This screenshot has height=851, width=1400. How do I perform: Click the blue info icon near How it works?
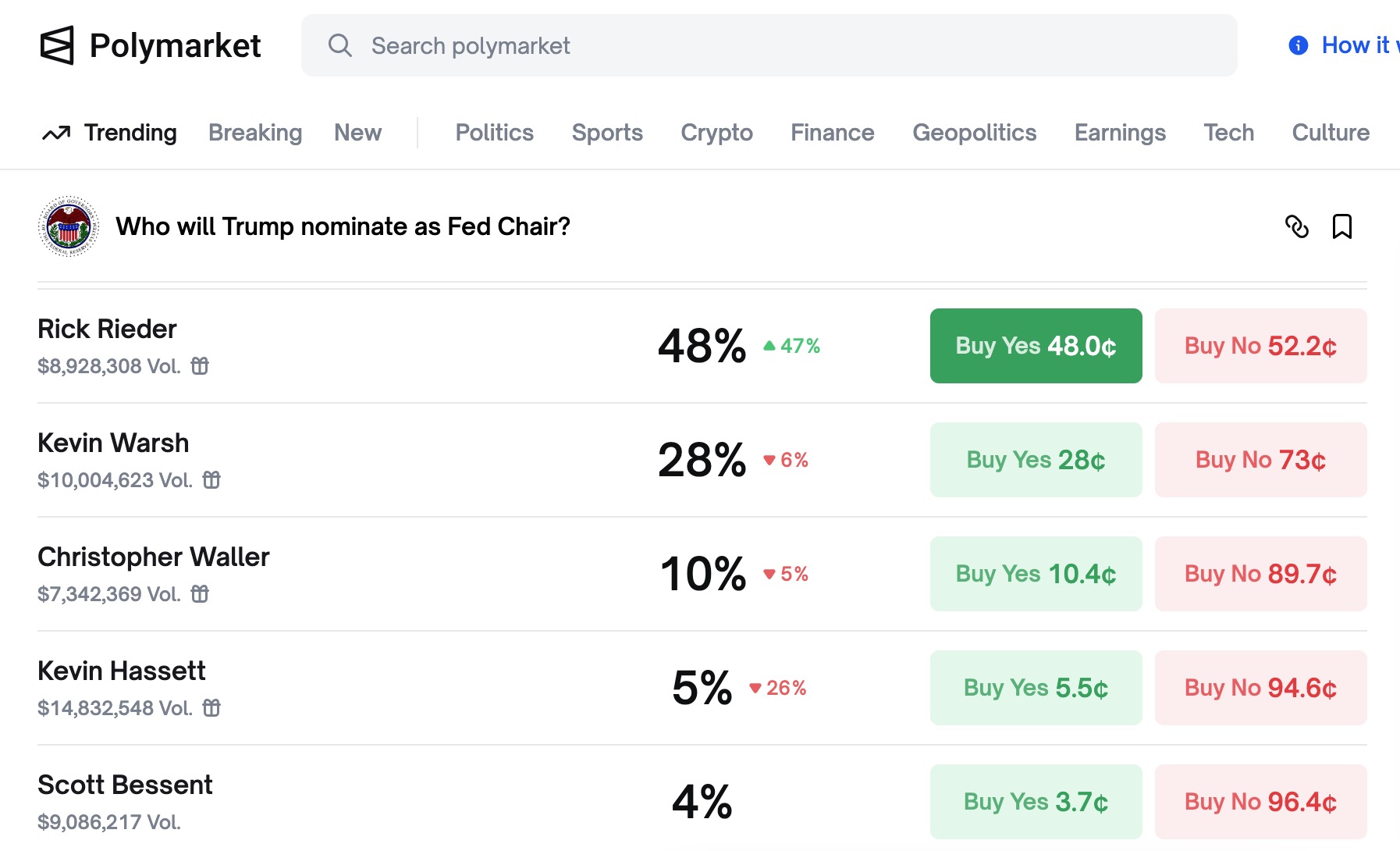pos(1298,45)
